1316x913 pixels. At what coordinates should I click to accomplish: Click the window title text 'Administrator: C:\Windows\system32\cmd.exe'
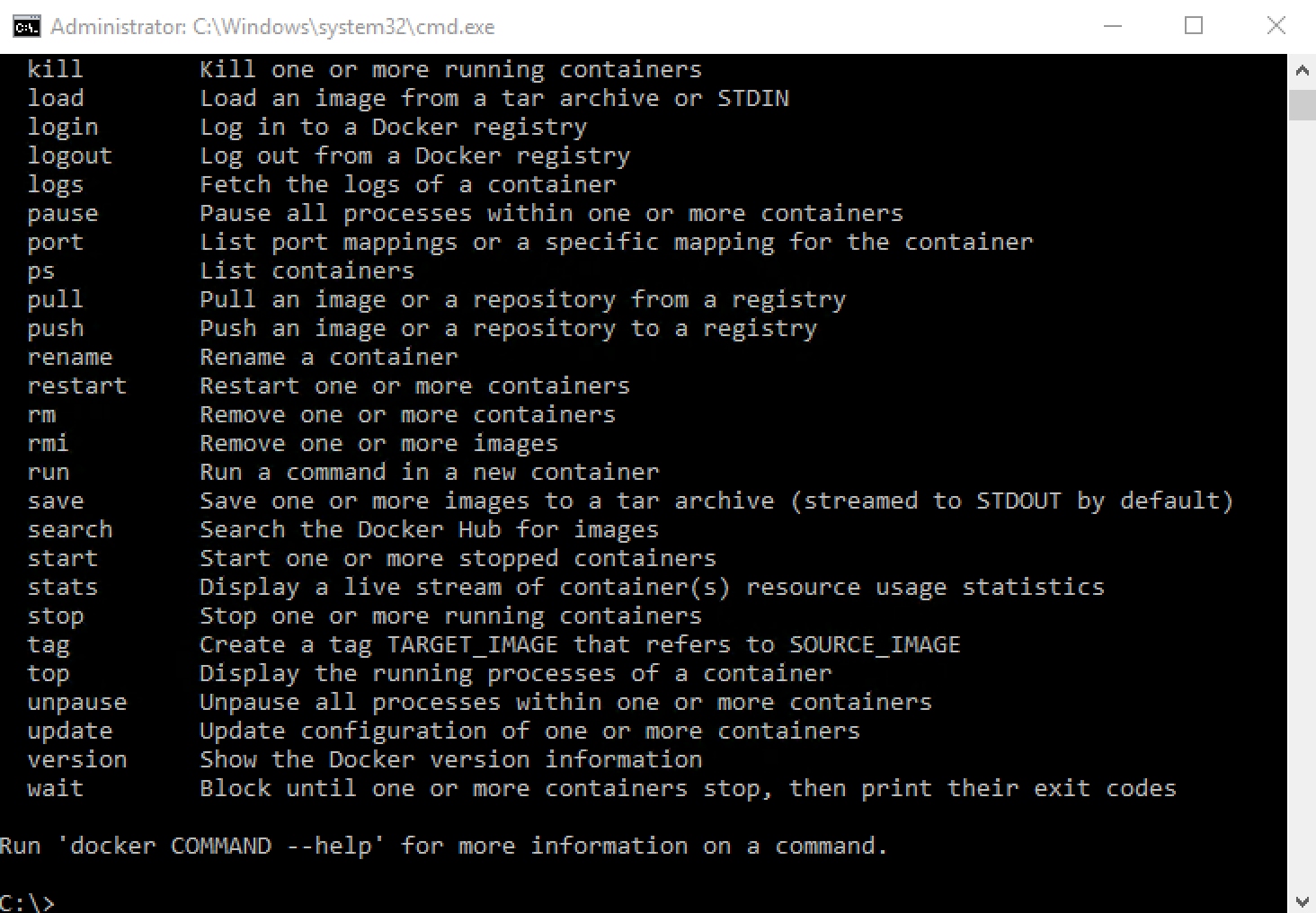coord(272,27)
